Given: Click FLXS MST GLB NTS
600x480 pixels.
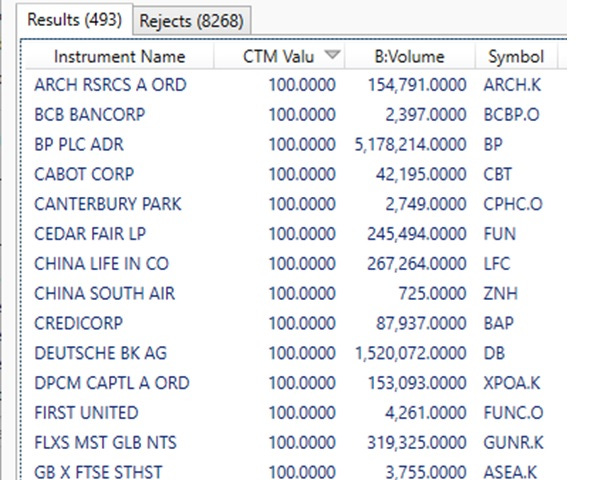Looking at the screenshot, I should pos(105,443).
